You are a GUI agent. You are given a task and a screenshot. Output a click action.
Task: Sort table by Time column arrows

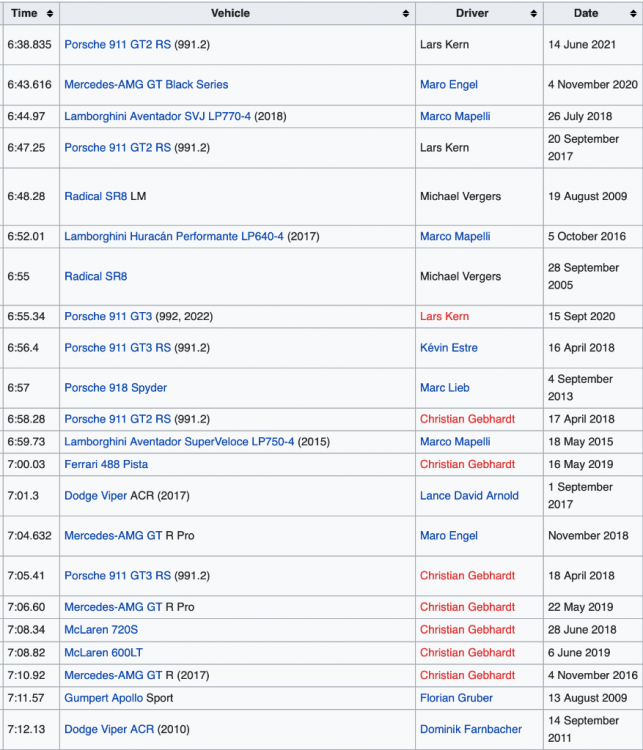[50, 14]
